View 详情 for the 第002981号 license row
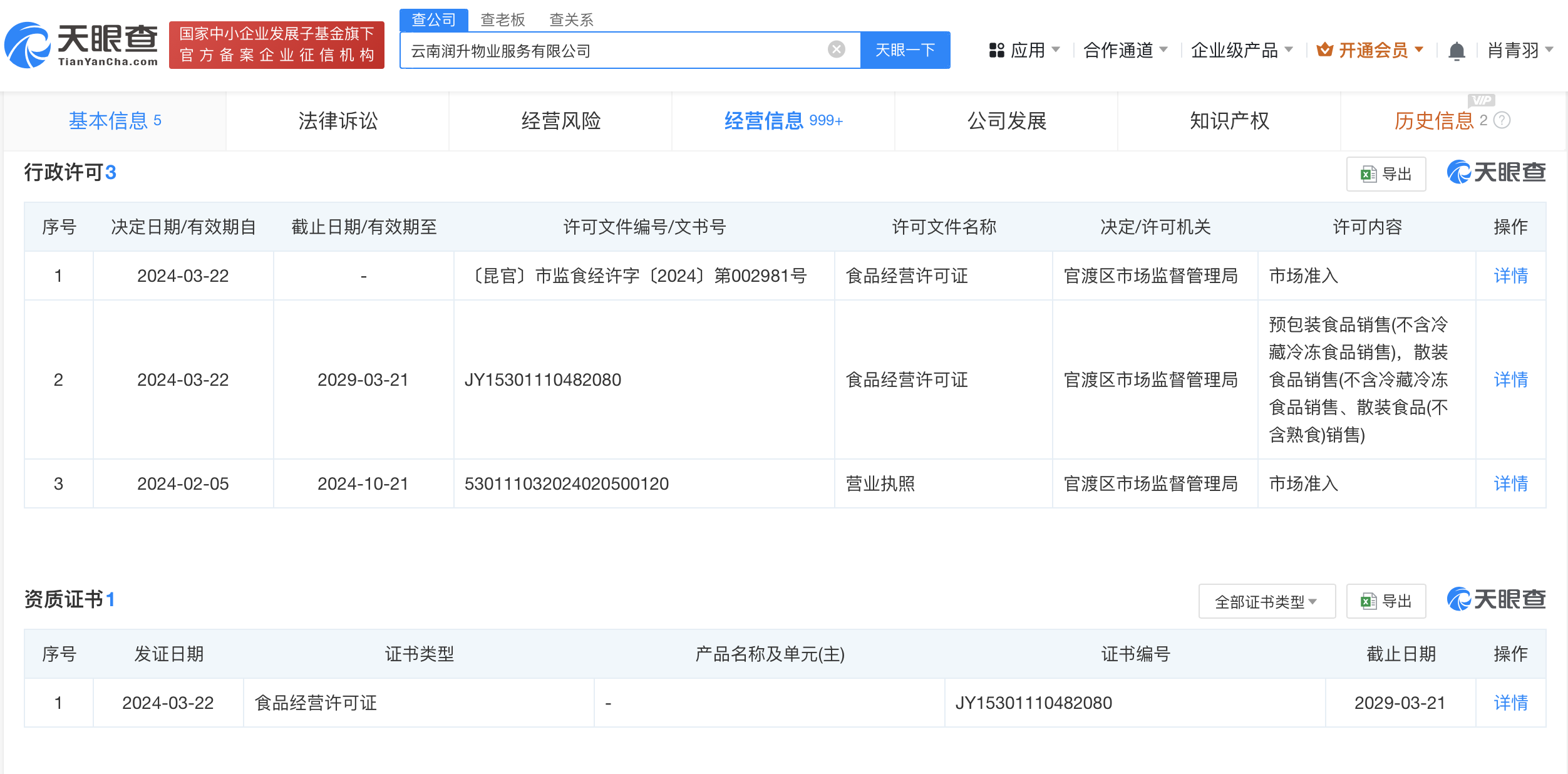Viewport: 1568px width, 774px height. 1510,276
